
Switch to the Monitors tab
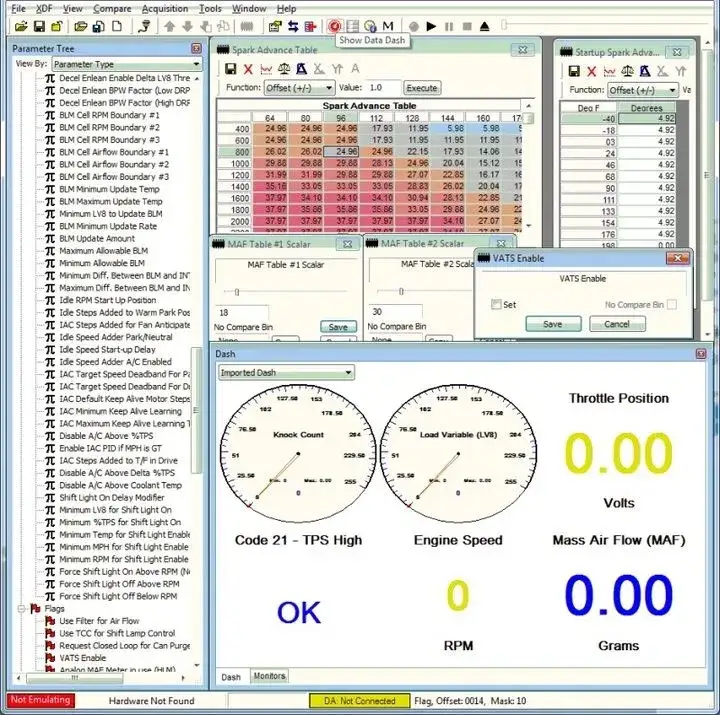coord(268,676)
